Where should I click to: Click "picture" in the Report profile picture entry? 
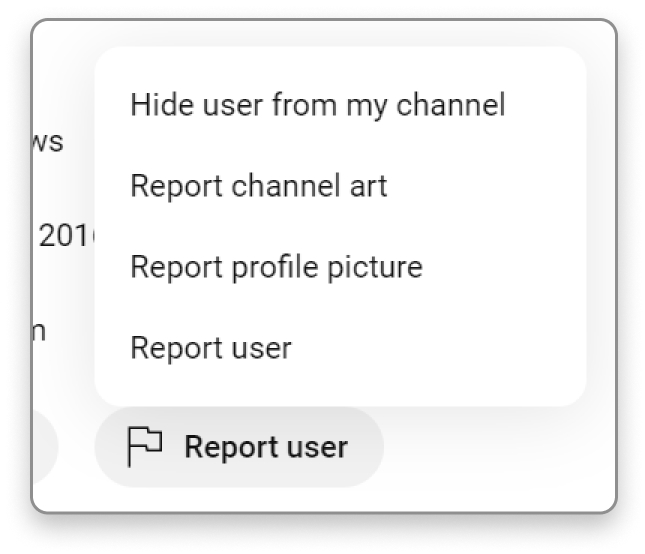pos(379,267)
